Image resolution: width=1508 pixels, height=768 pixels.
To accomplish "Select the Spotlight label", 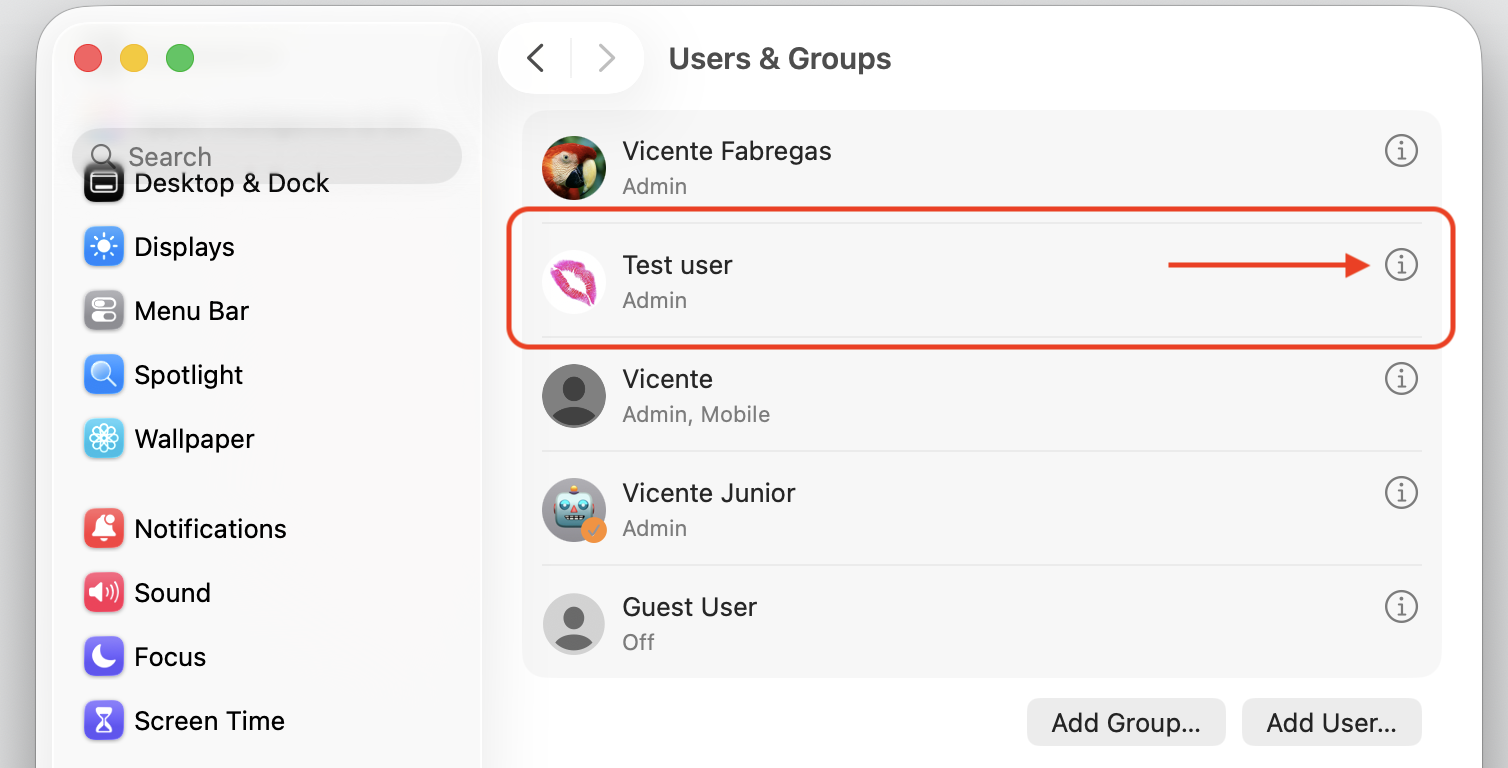I will tap(189, 375).
